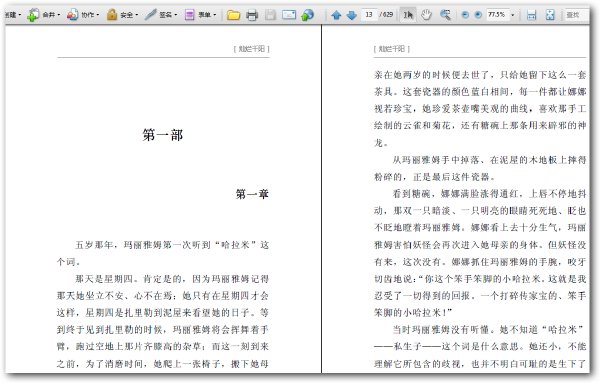Viewport: 600px width, 383px height.
Task: Click the line starting "不眨地瞪着玛丽雅姆"
Action: click(480, 228)
